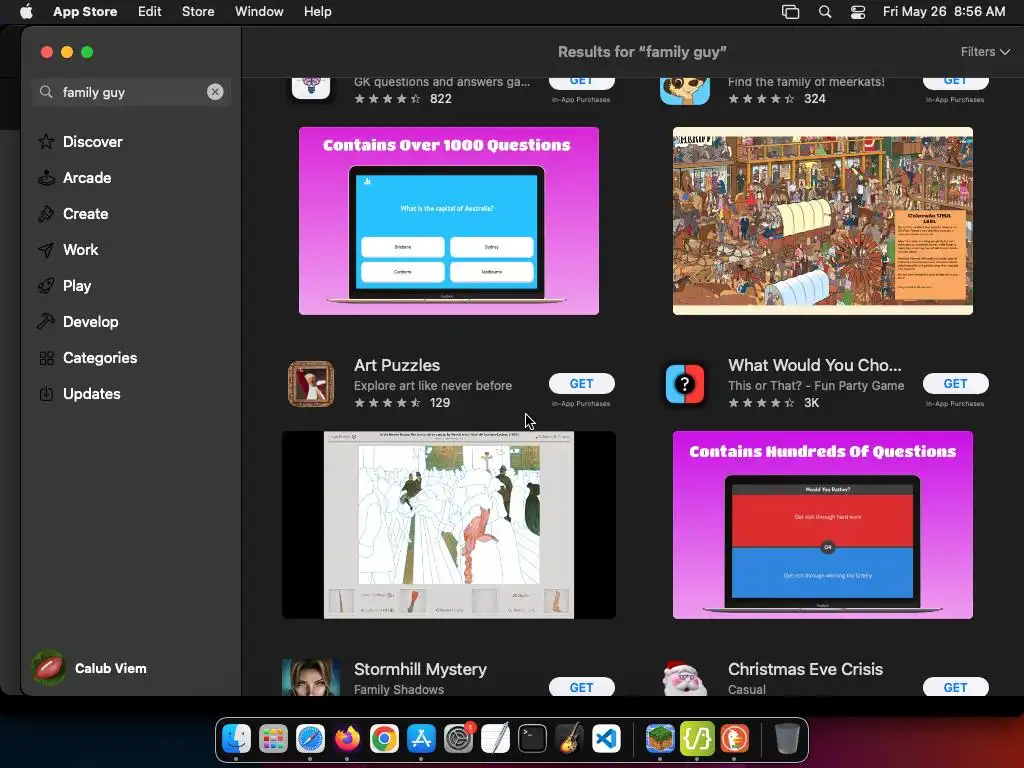The image size is (1024, 768).
Task: Open System Settings from the Dock
Action: tap(458, 739)
